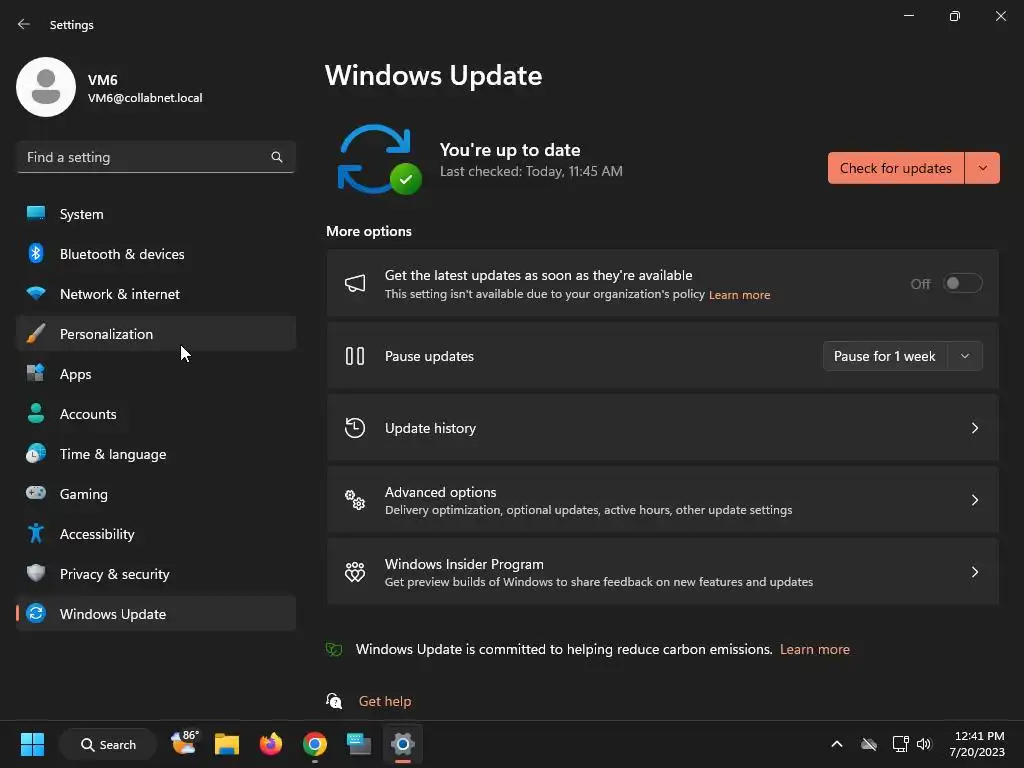
Task: Launch Firefox from the taskbar
Action: (x=271, y=744)
